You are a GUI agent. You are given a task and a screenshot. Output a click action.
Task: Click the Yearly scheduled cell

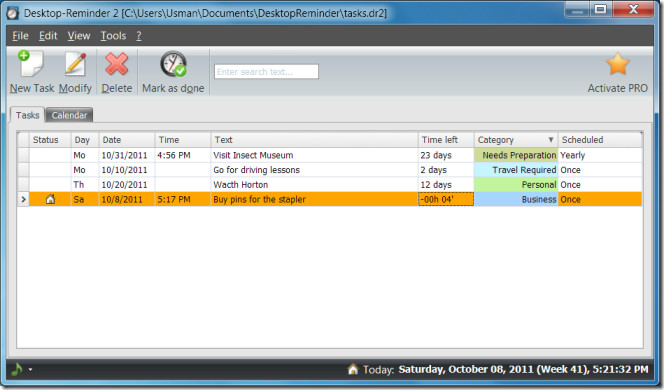tap(600, 155)
